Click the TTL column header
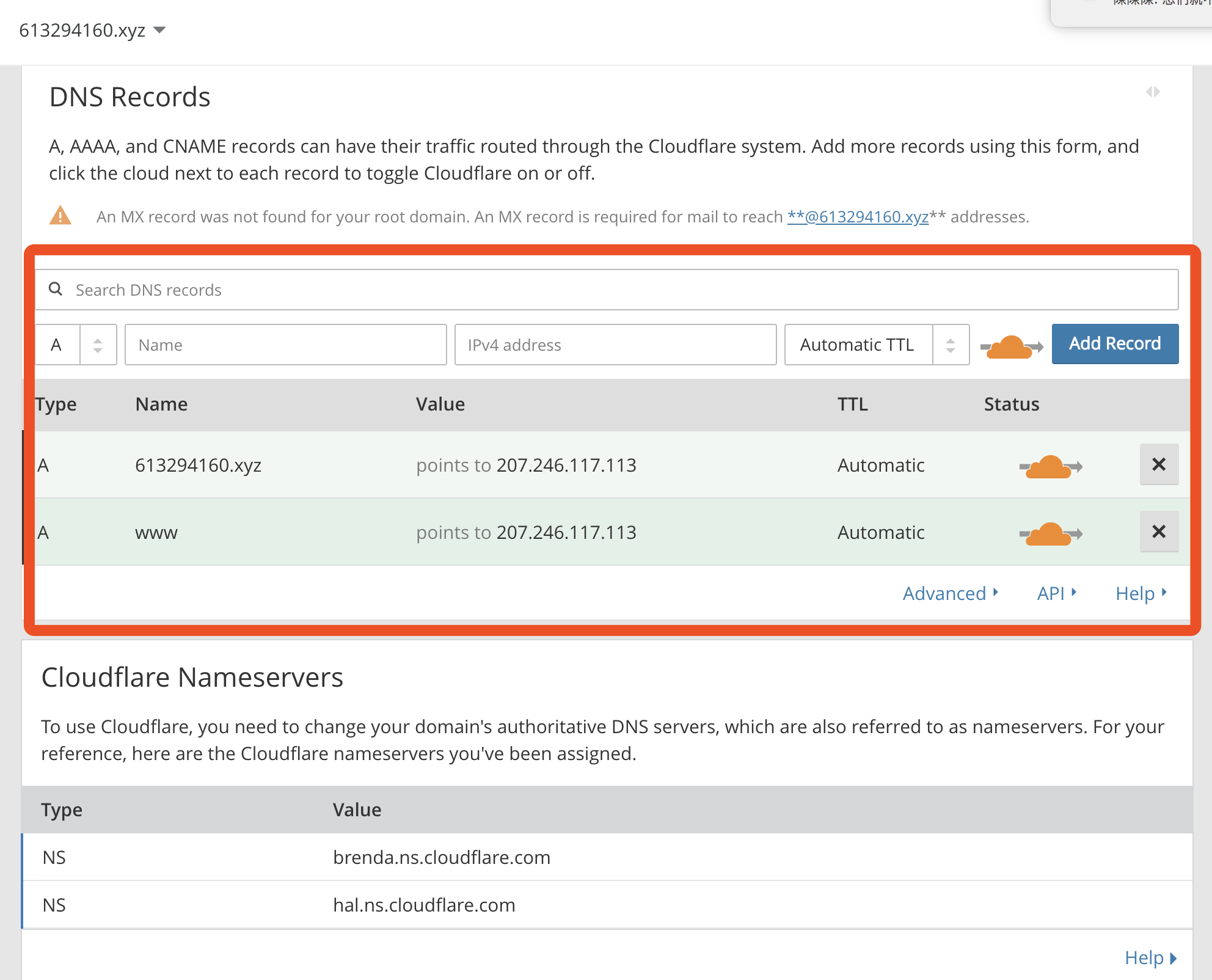 pyautogui.click(x=852, y=404)
